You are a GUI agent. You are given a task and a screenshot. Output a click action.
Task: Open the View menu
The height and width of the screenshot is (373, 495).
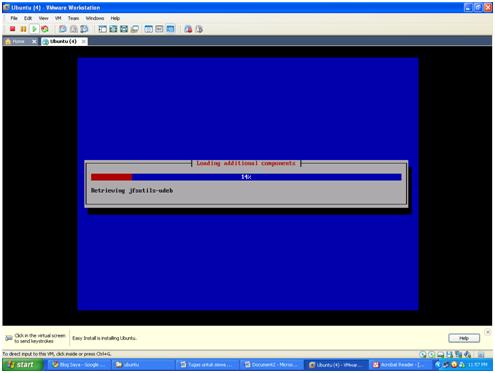[x=43, y=18]
